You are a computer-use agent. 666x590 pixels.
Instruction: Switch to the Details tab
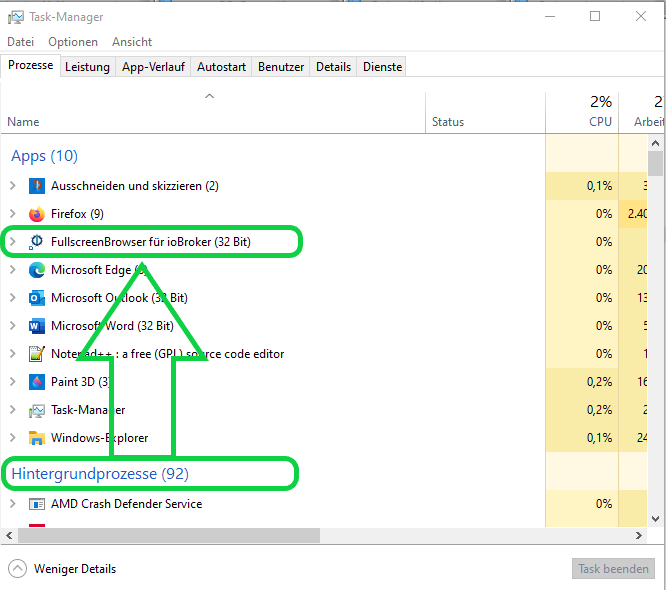(x=333, y=67)
